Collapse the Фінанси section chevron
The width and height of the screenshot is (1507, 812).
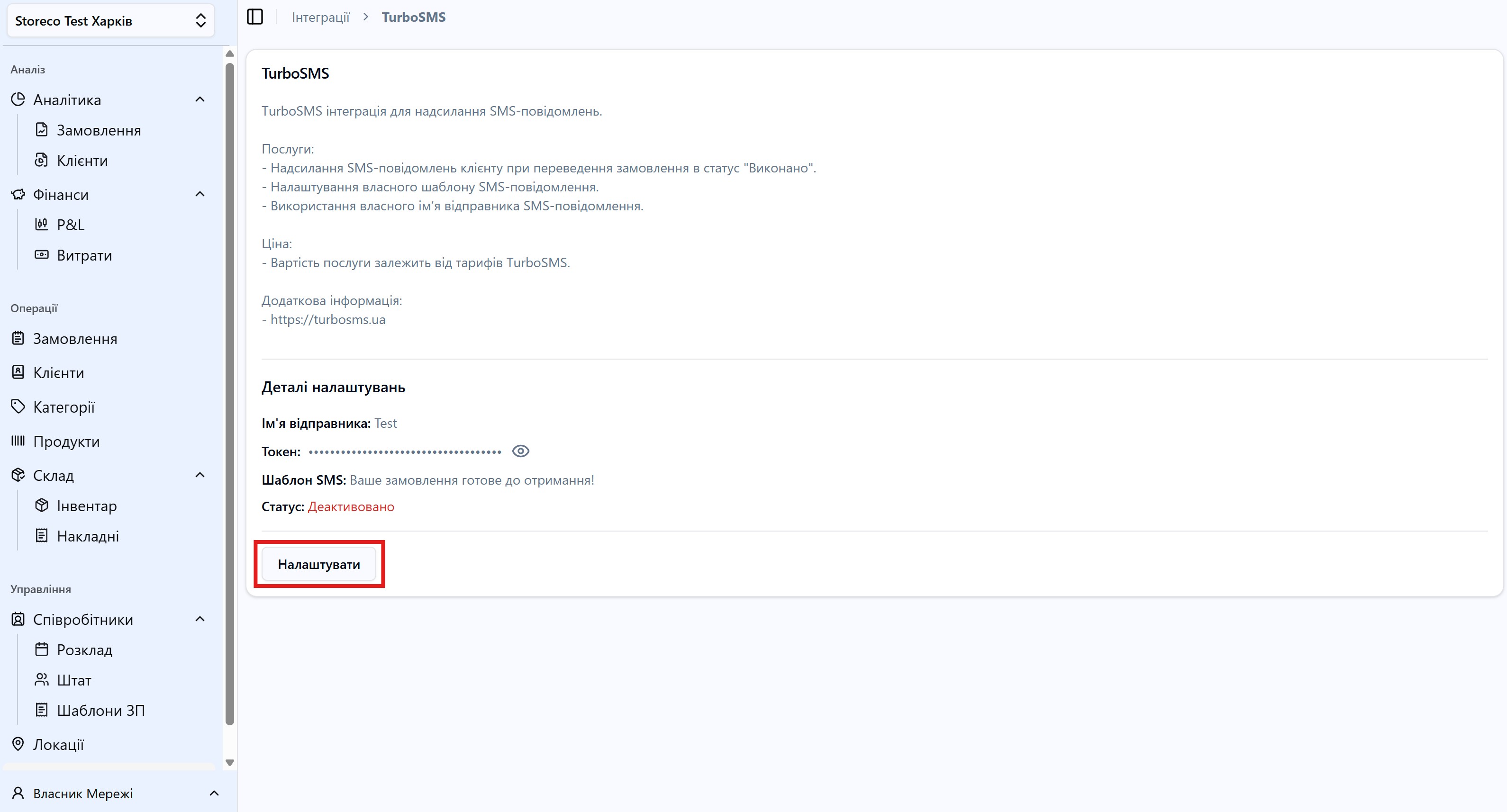(200, 194)
